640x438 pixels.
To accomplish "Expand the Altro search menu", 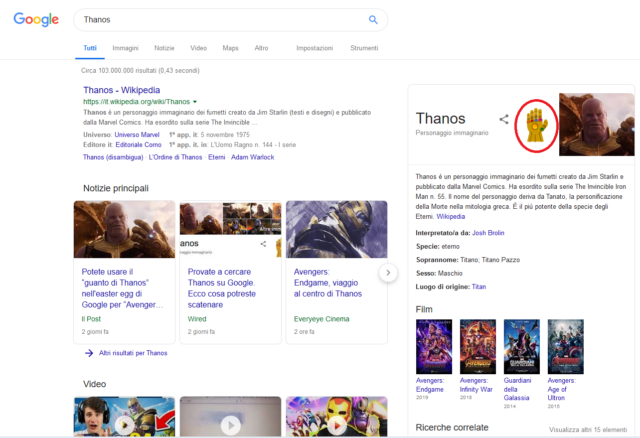I will tap(261, 48).
